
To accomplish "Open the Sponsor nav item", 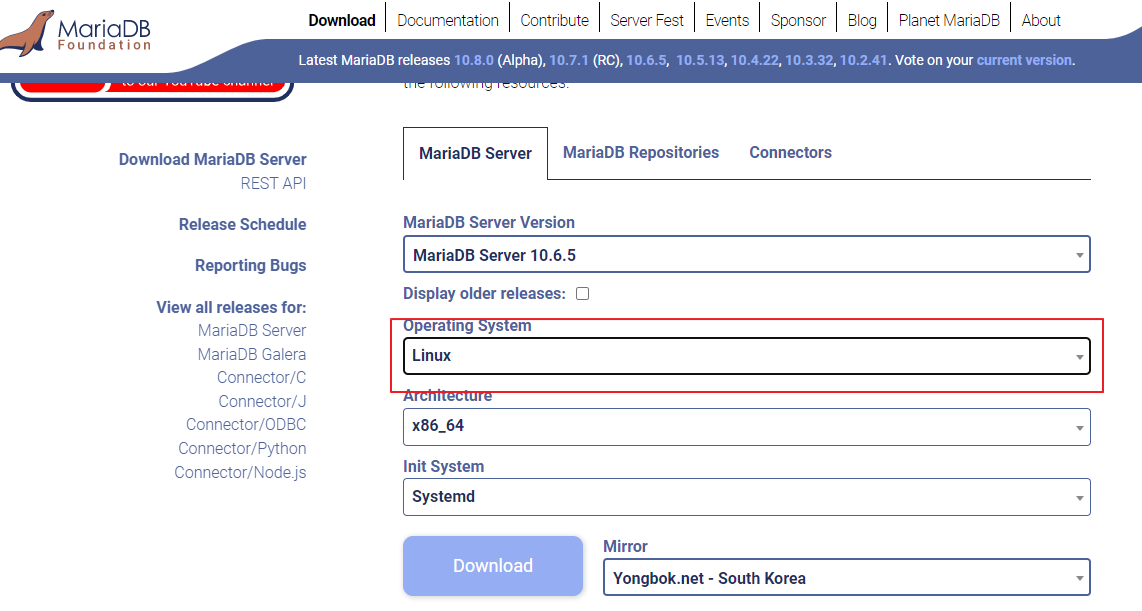I will 798,20.
